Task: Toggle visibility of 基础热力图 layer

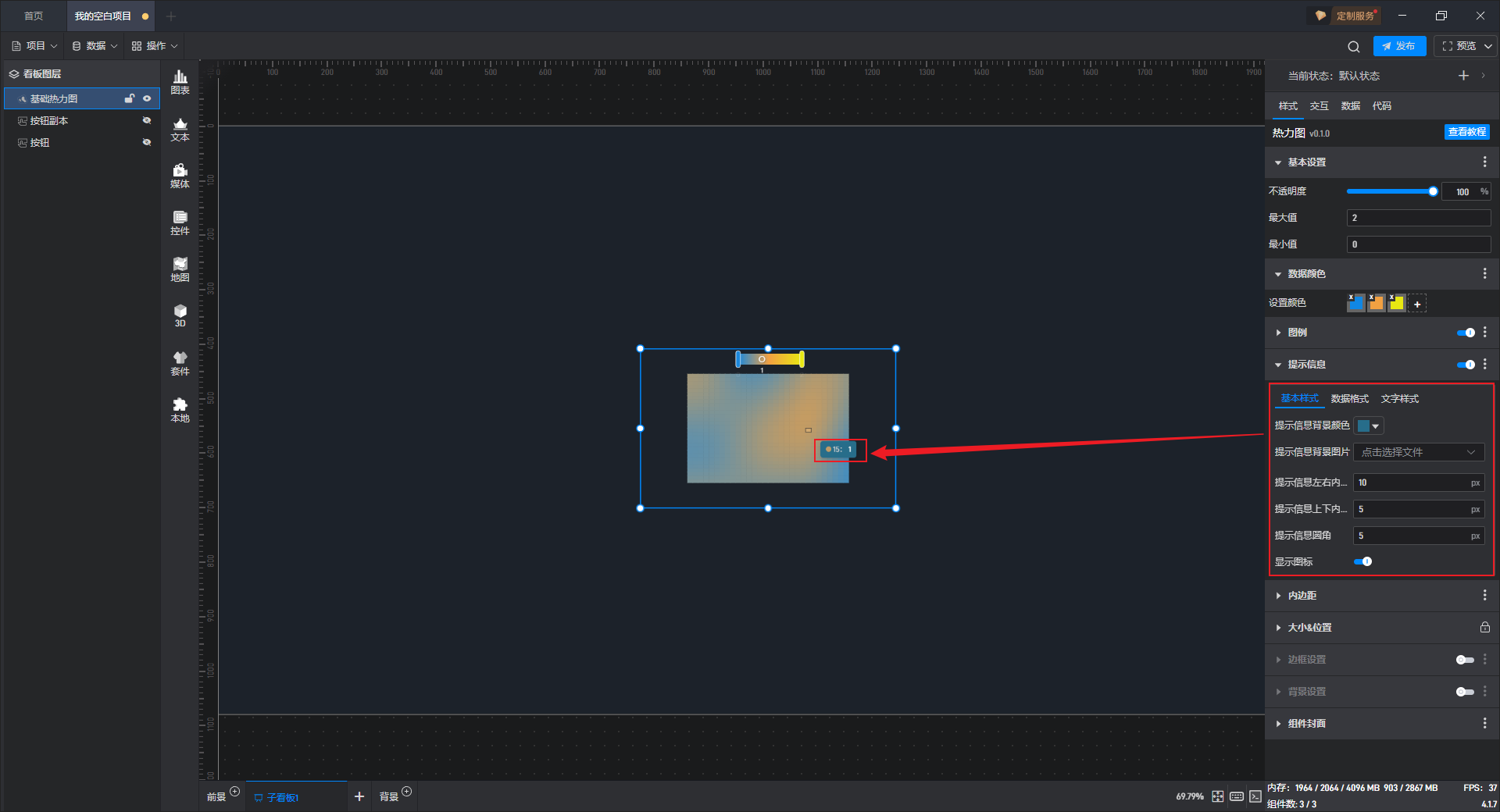Action: pyautogui.click(x=147, y=98)
